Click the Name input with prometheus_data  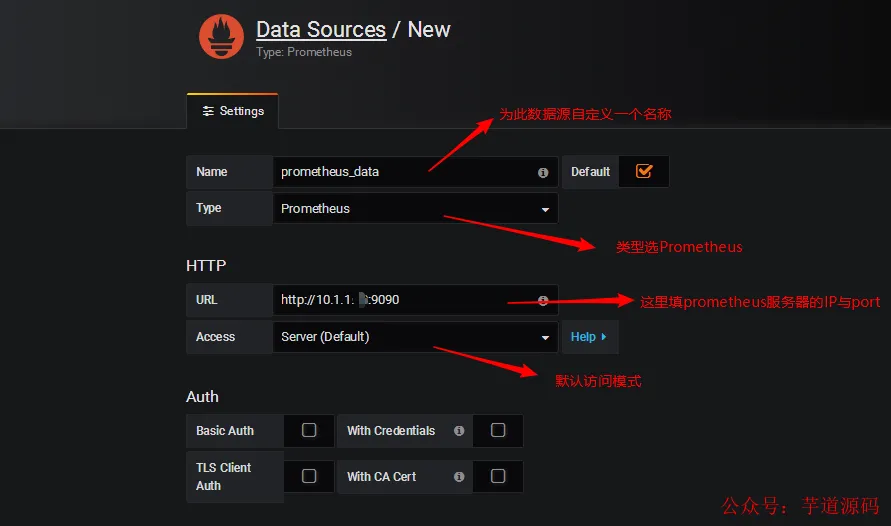click(415, 172)
